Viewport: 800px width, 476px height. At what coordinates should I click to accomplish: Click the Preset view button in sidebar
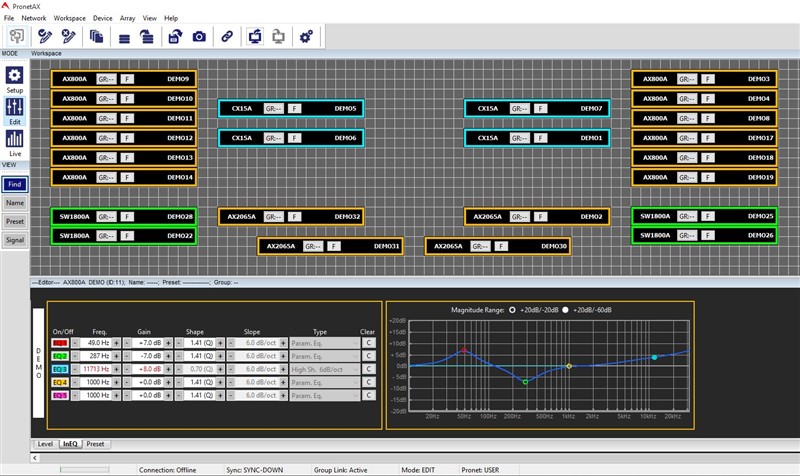[x=15, y=221]
